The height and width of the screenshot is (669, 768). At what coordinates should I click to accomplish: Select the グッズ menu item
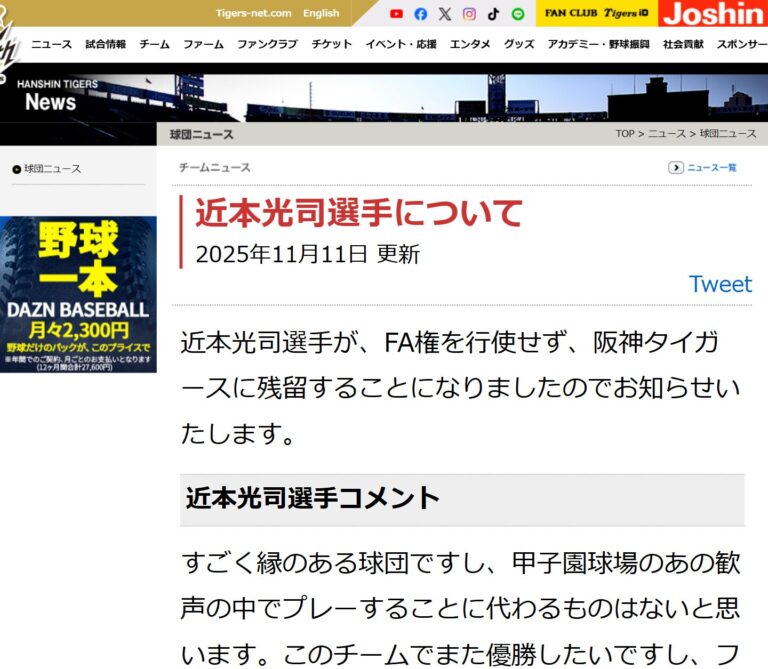519,45
